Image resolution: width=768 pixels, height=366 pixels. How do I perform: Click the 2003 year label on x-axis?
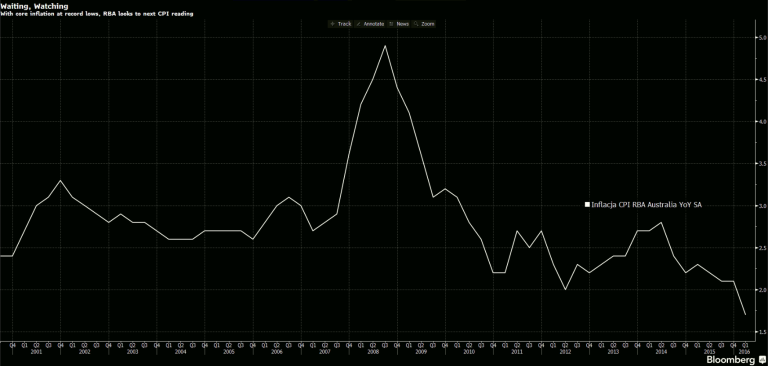pos(132,351)
